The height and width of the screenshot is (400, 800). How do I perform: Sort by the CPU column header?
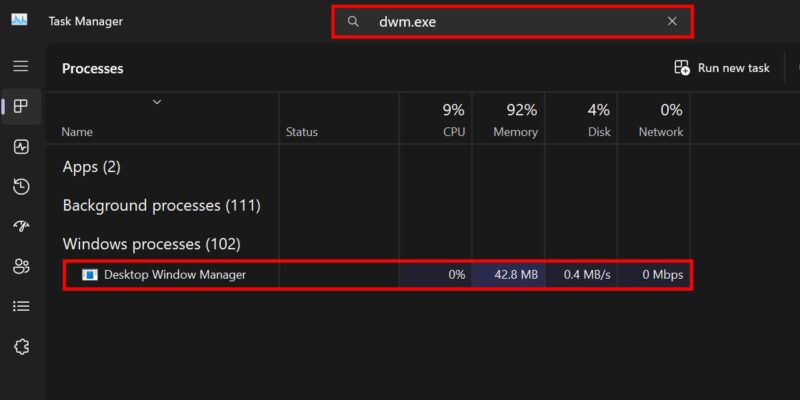pyautogui.click(x=436, y=119)
